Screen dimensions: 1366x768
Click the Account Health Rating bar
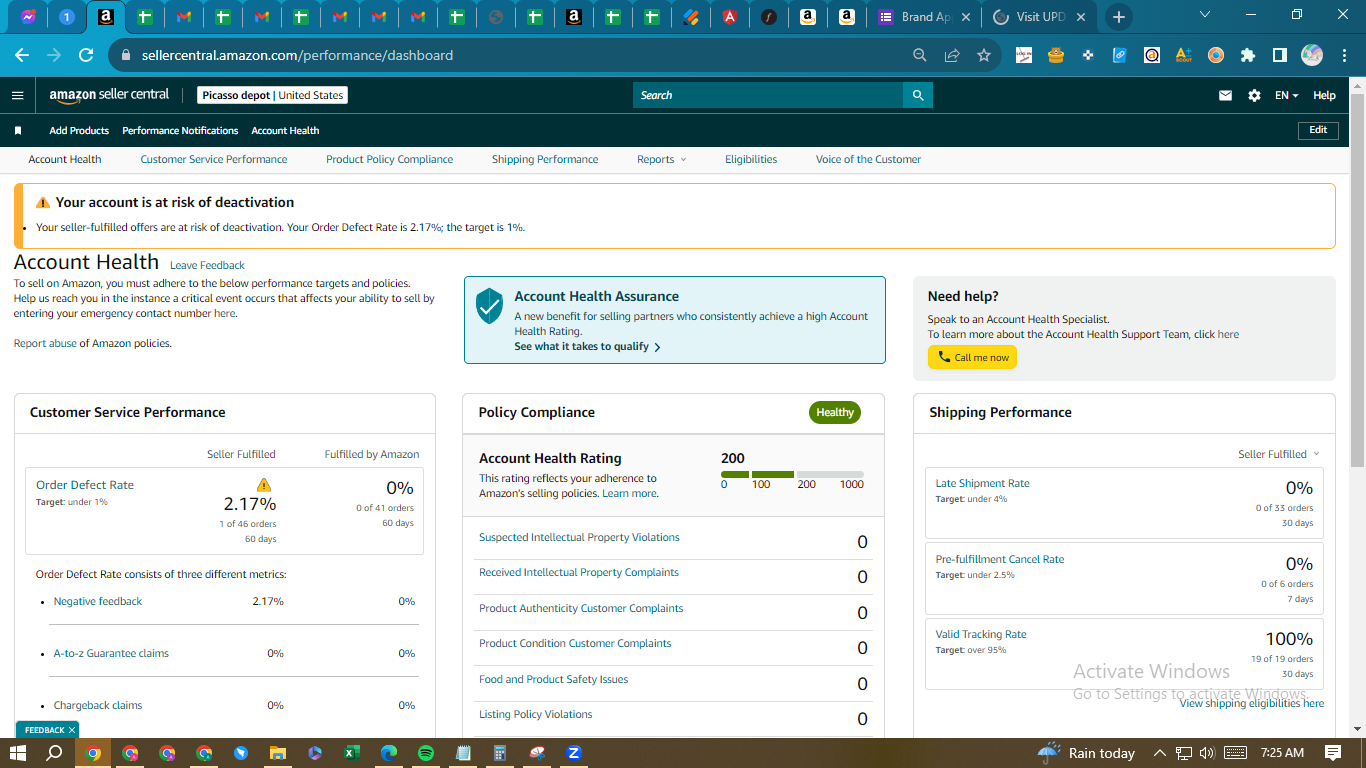[792, 474]
